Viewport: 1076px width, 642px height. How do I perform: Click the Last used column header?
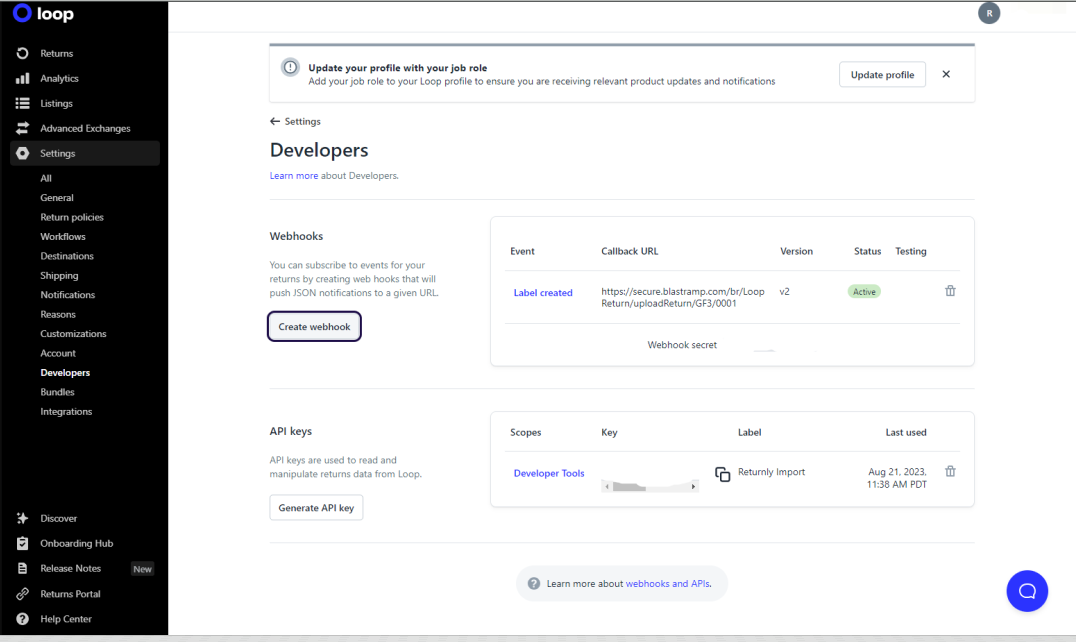906,432
